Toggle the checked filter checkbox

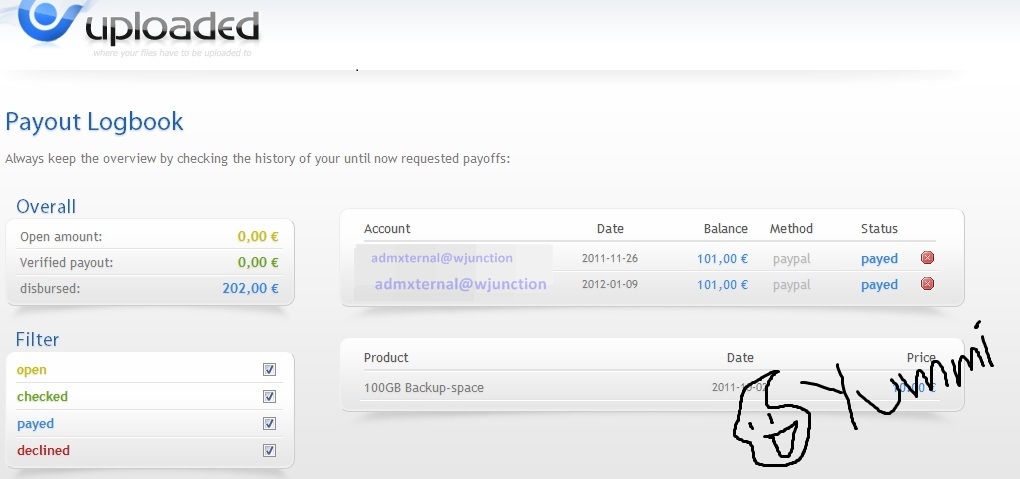point(269,396)
